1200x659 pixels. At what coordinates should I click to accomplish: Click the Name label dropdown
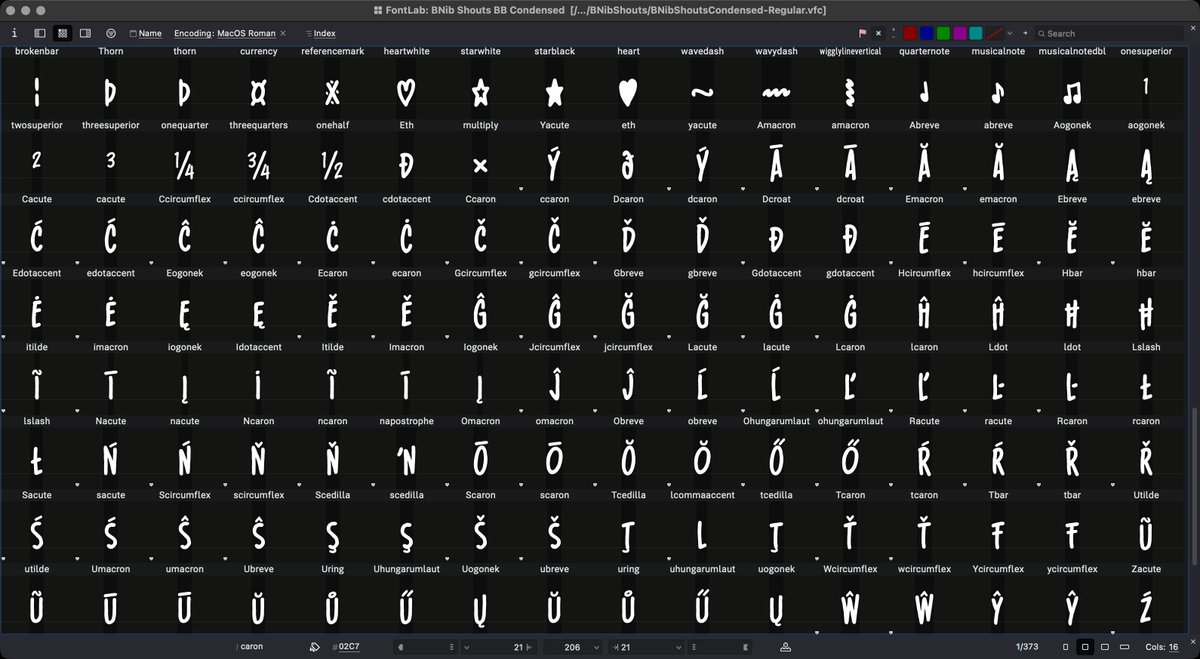[145, 33]
